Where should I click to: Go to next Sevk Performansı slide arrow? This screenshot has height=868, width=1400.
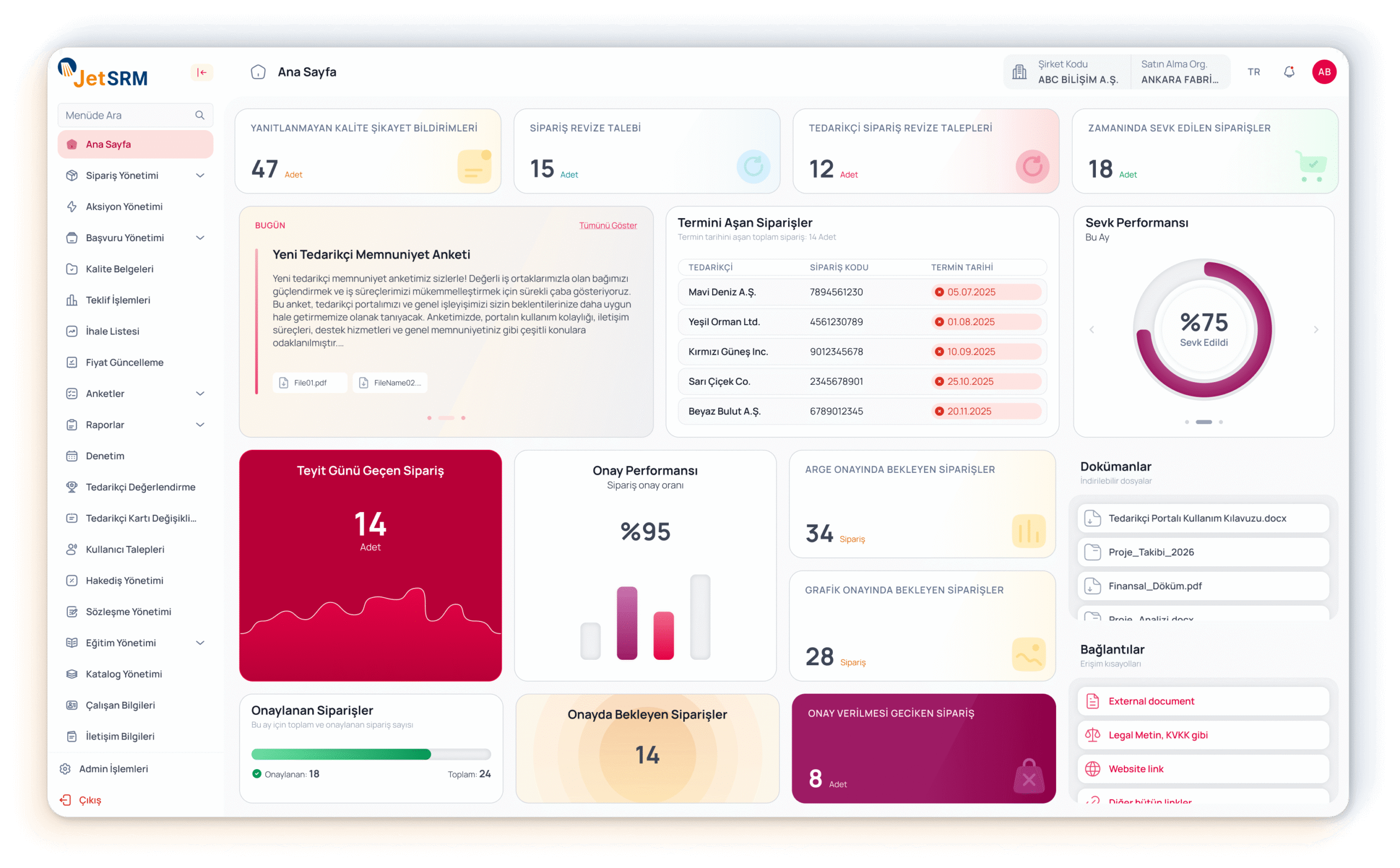[x=1316, y=330]
